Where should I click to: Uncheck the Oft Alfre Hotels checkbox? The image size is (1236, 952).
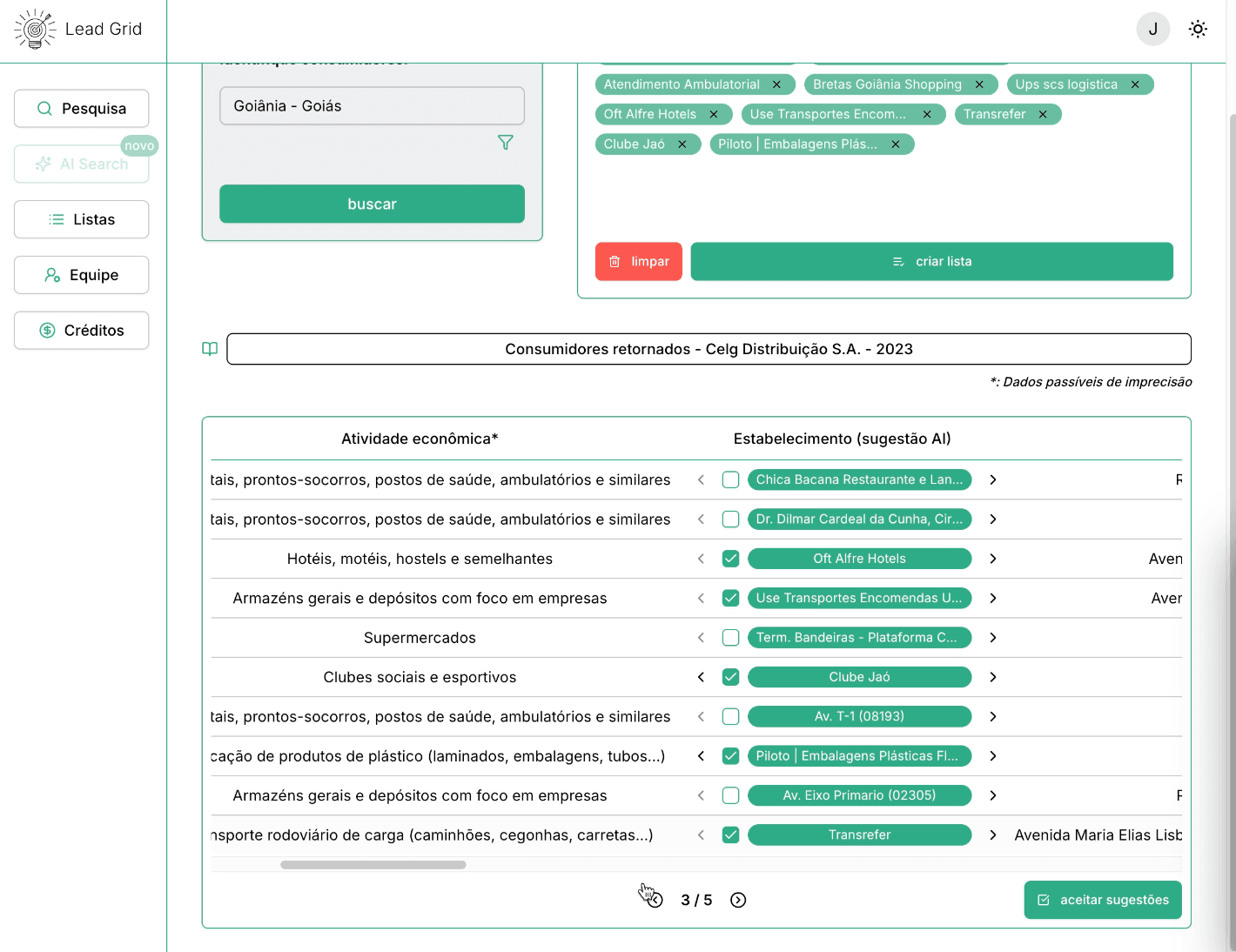pyautogui.click(x=730, y=559)
